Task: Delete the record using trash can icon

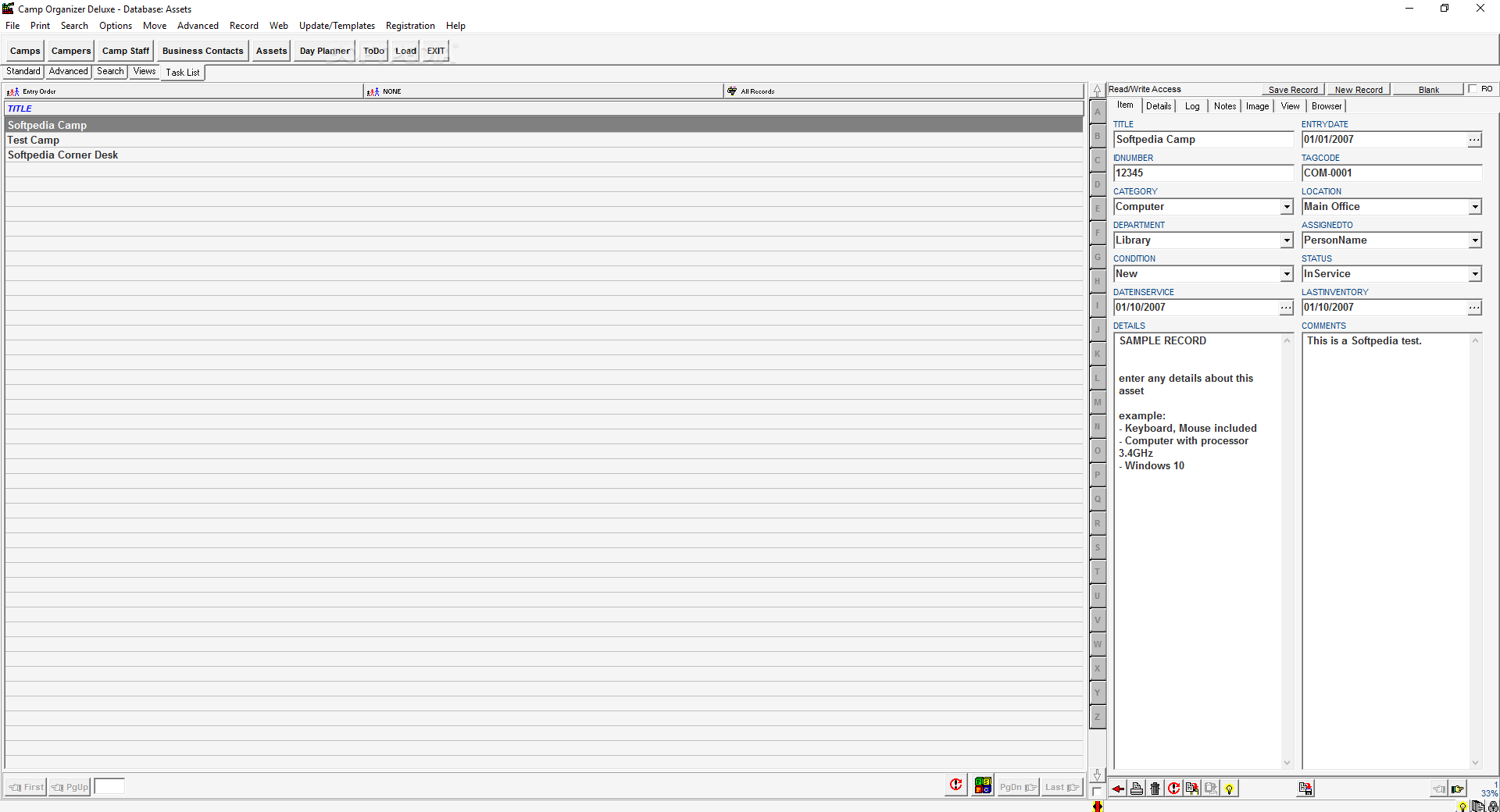Action: (x=1155, y=789)
